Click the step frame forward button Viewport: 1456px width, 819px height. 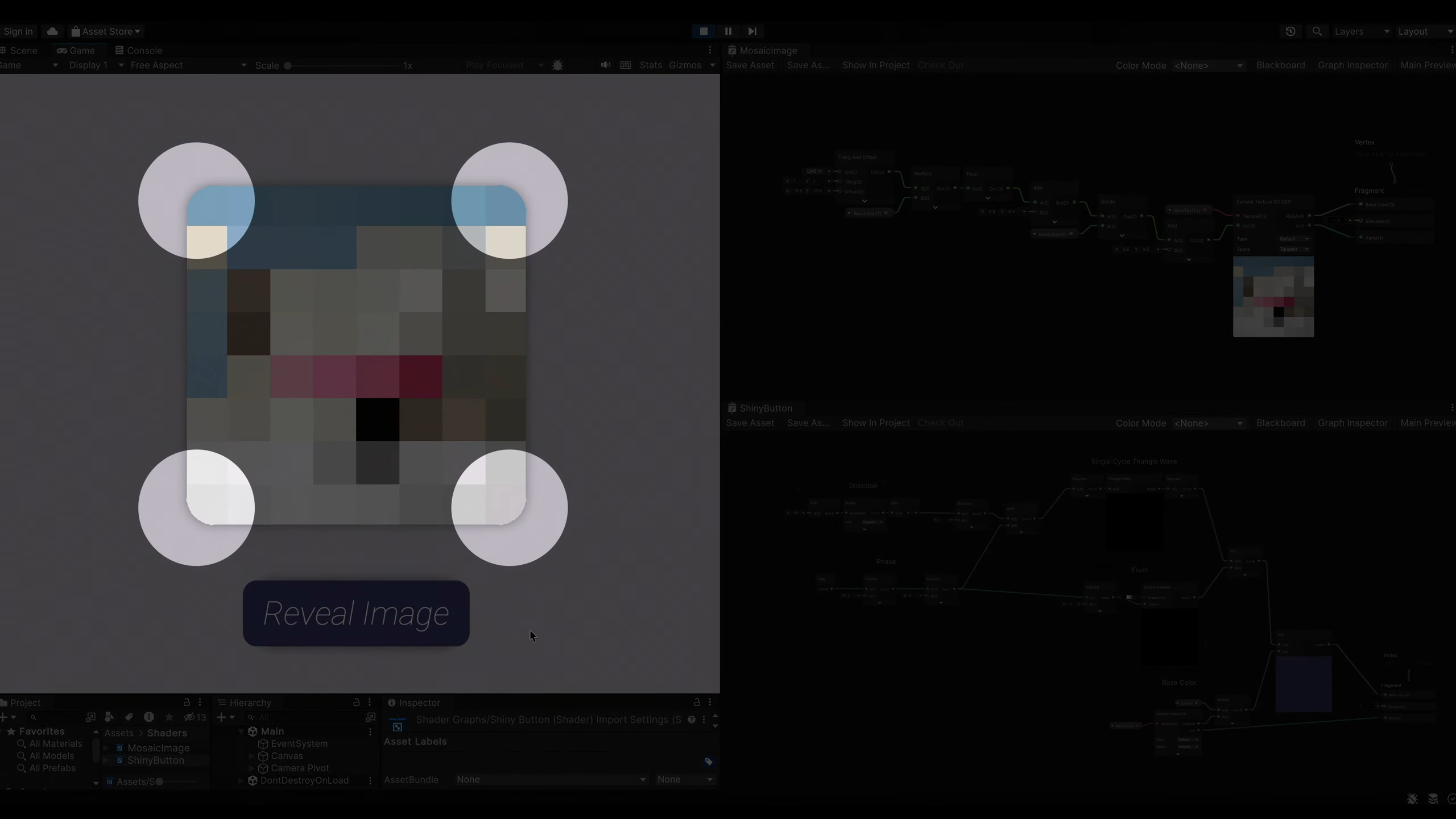point(752,31)
